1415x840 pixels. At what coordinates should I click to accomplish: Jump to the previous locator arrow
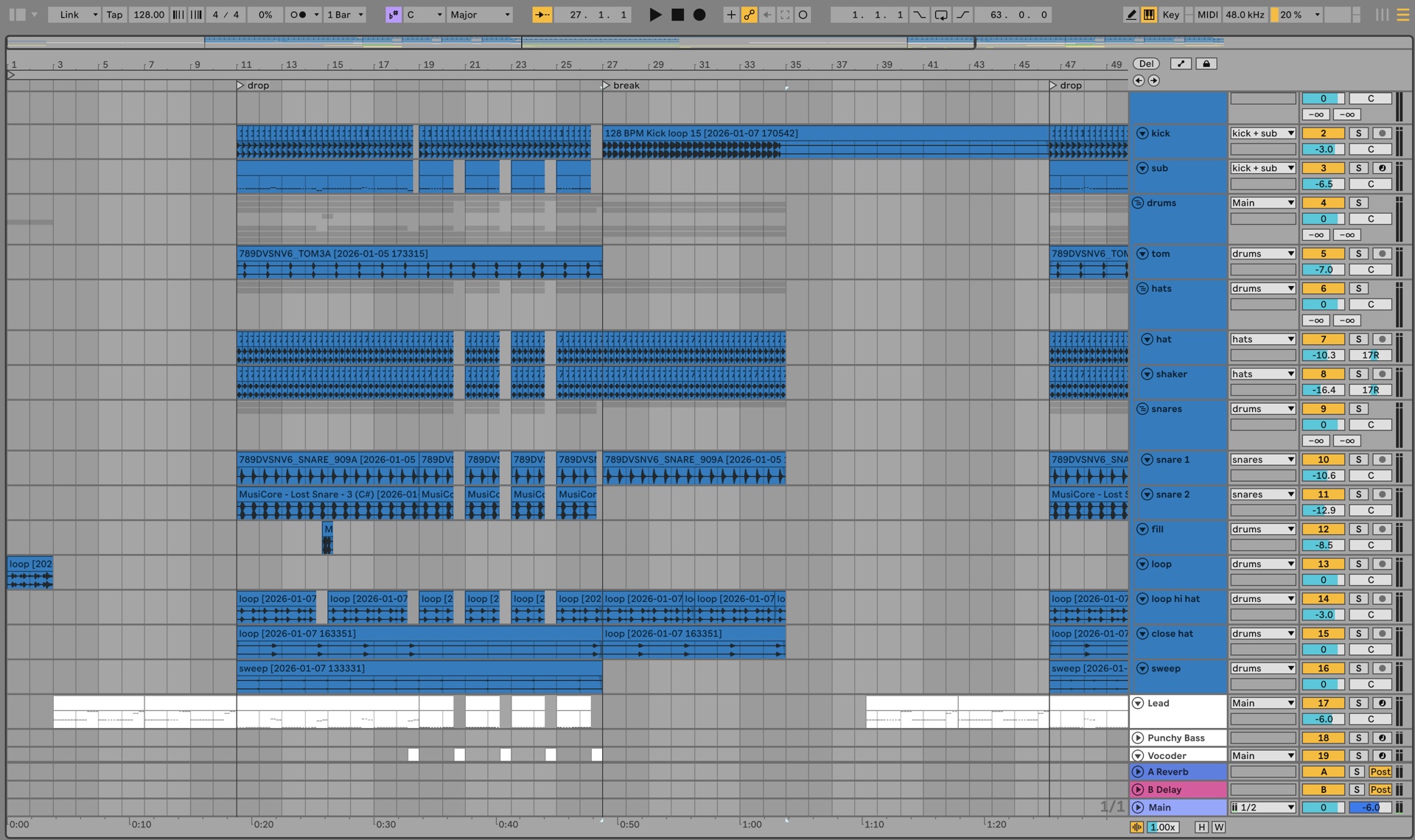coord(1139,81)
